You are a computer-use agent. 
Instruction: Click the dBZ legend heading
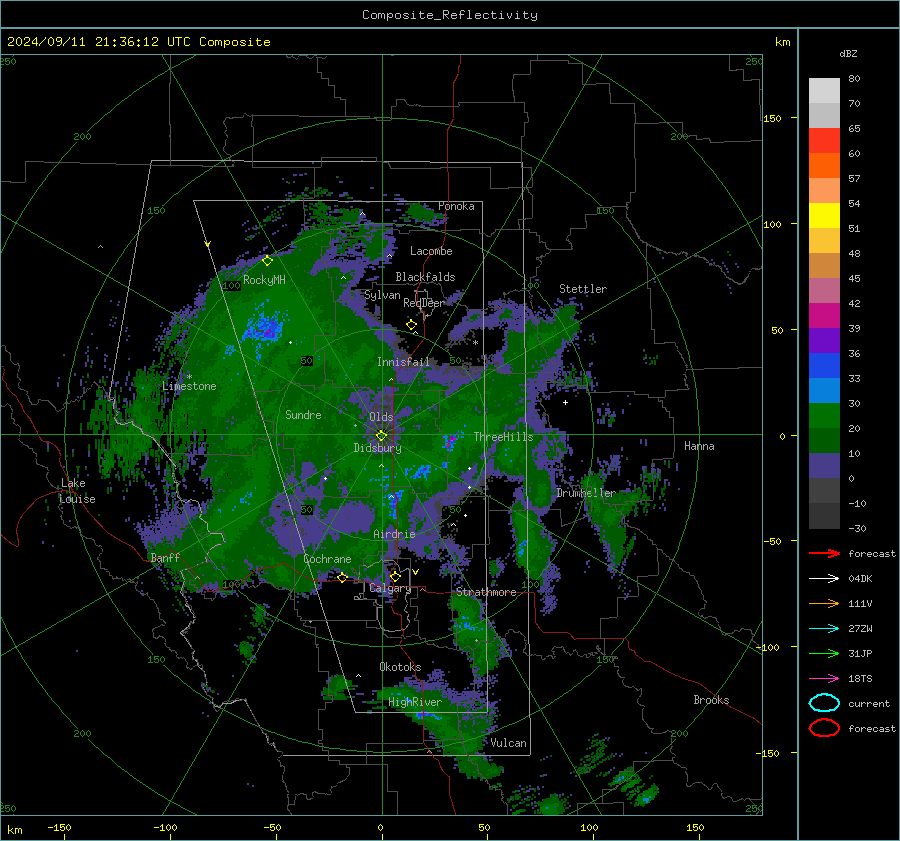pos(848,53)
